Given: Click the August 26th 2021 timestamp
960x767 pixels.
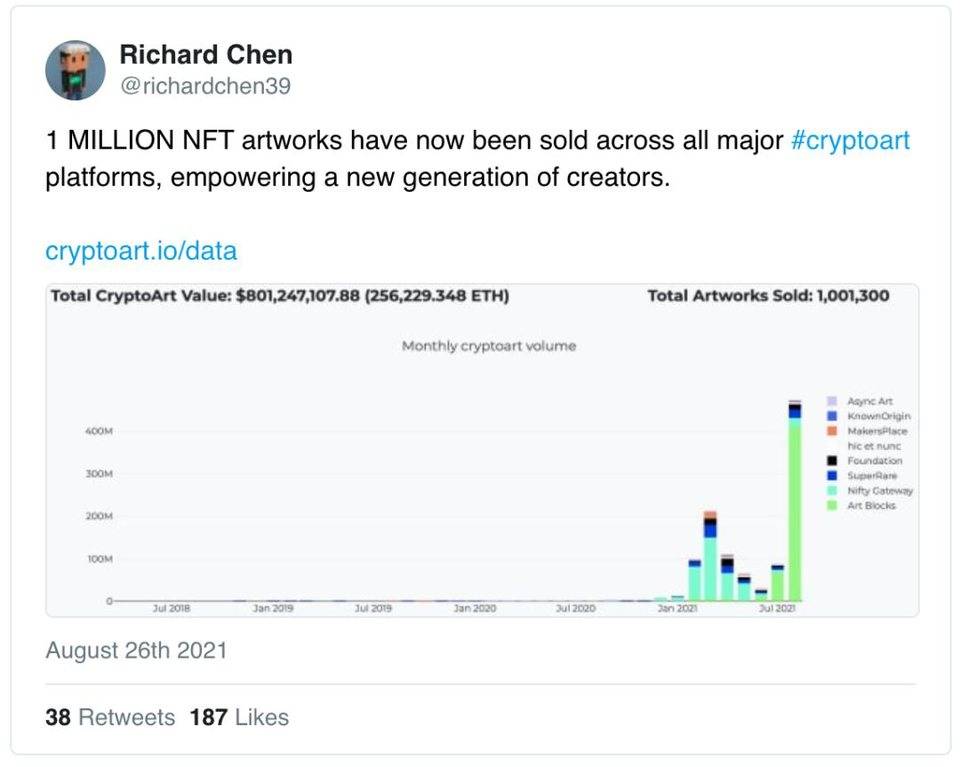Looking at the screenshot, I should click(x=136, y=651).
